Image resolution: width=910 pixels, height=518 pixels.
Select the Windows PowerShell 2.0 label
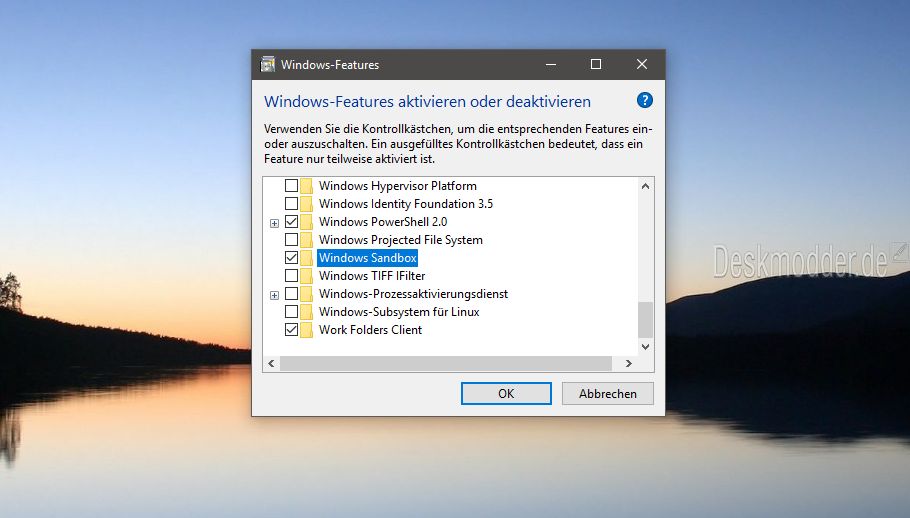tap(383, 222)
